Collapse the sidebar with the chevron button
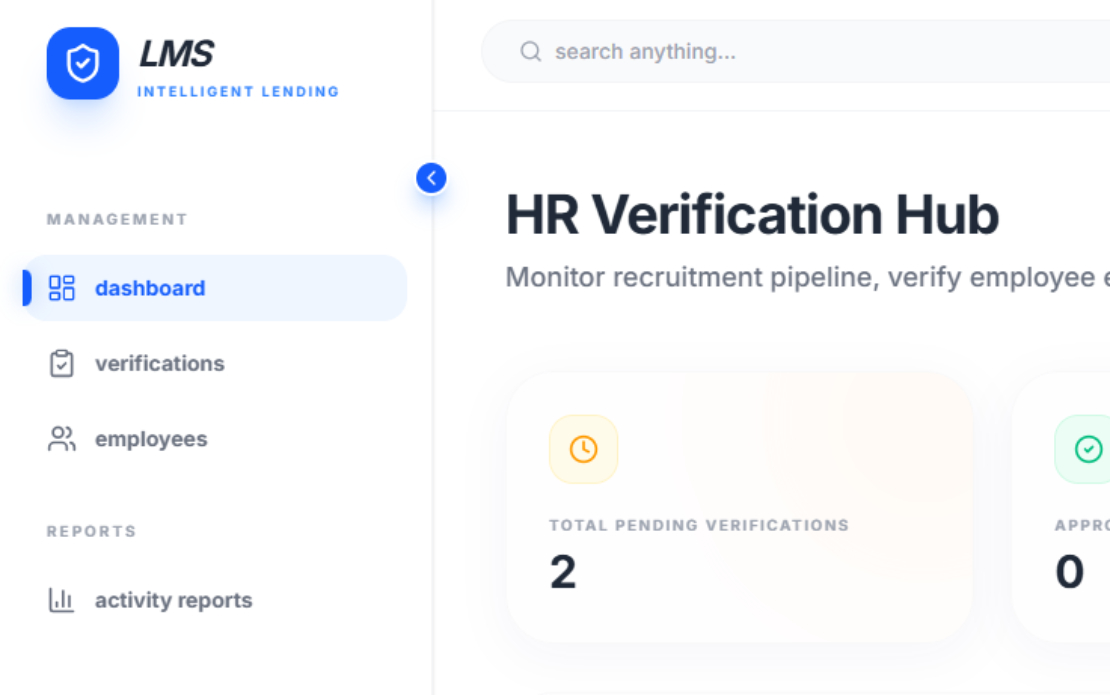 coord(431,178)
